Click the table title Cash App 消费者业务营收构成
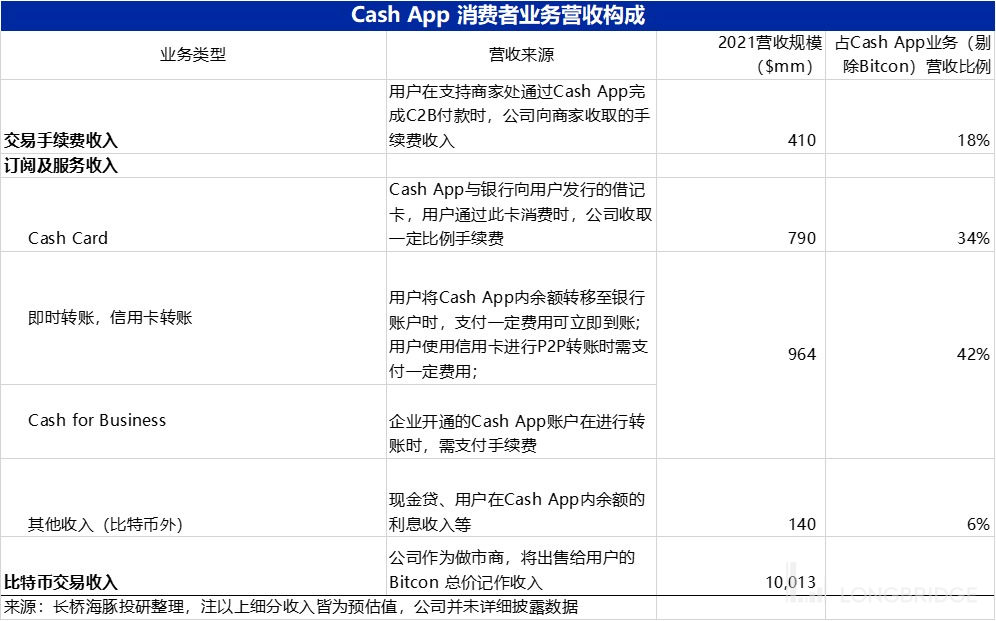Image resolution: width=996 pixels, height=621 pixels. pos(497,16)
